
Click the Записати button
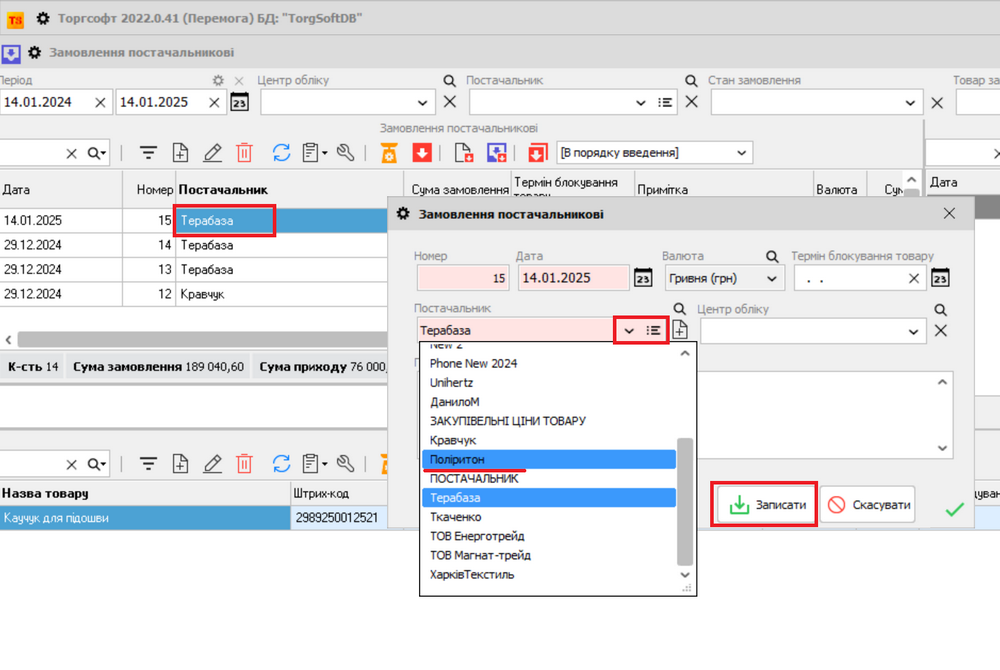[x=766, y=505]
